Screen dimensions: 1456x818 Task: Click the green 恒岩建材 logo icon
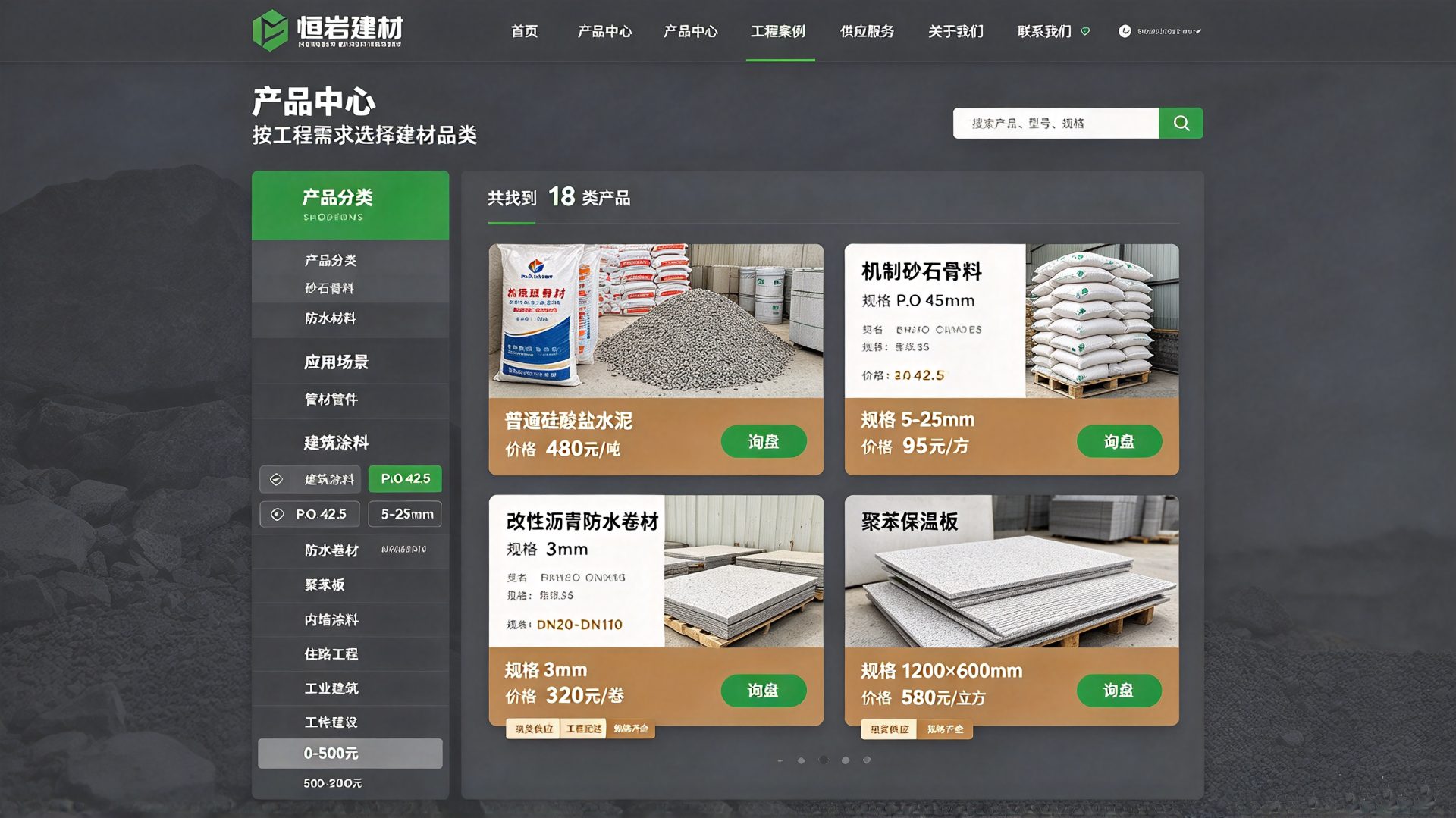coord(270,30)
